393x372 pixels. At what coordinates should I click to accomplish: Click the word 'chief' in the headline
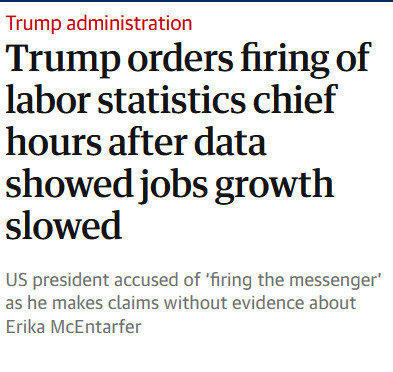(x=295, y=99)
